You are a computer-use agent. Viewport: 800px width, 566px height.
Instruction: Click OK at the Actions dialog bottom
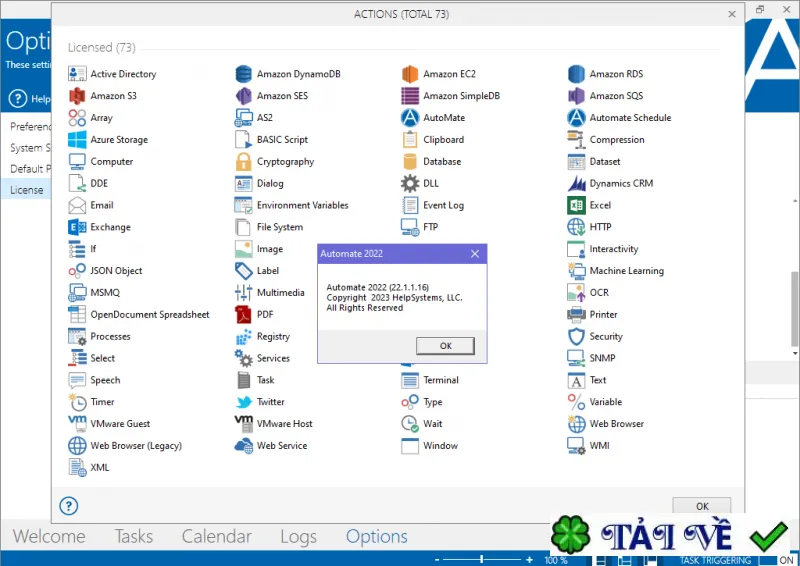point(702,505)
